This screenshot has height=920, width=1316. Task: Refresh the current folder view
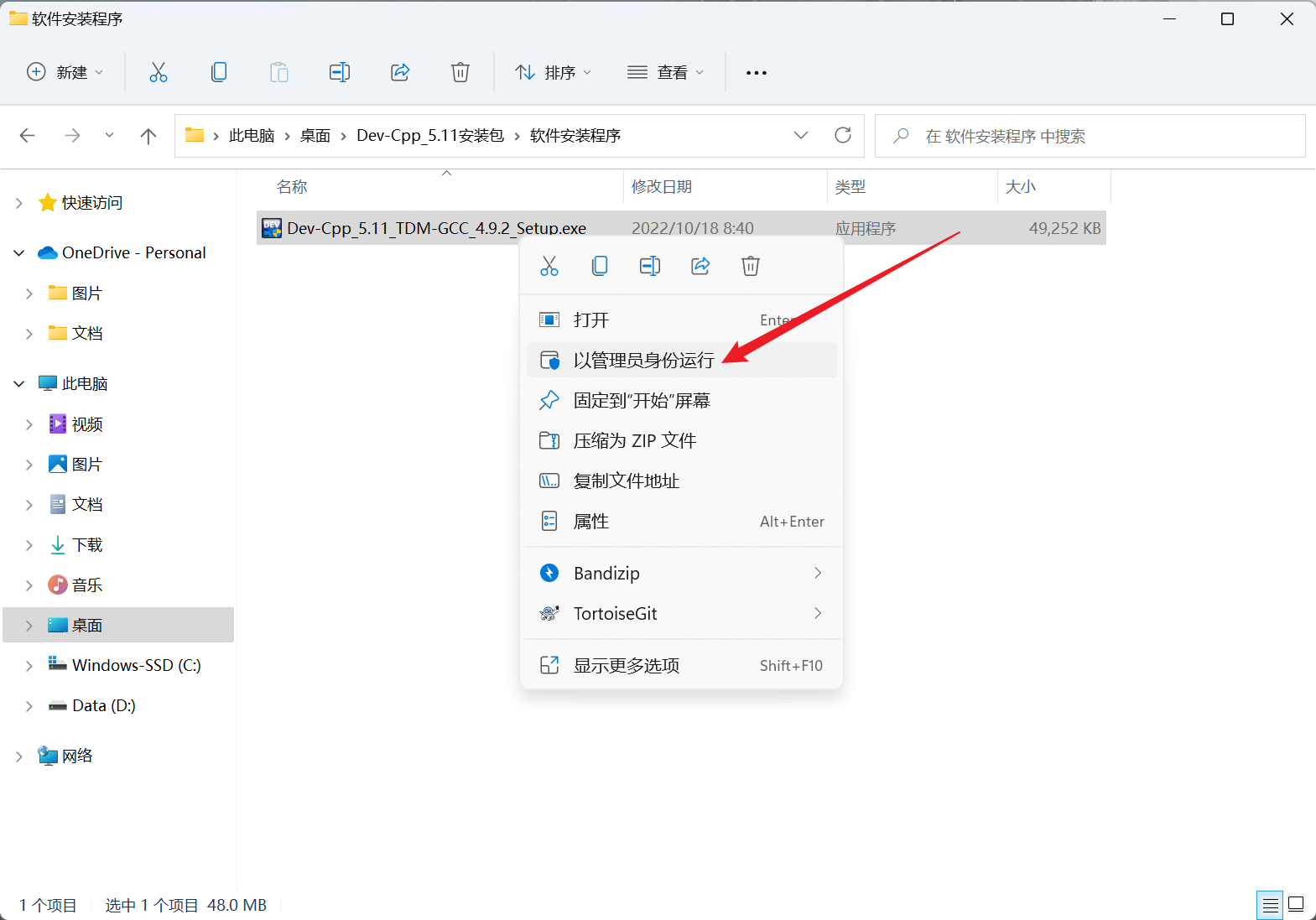[x=843, y=135]
